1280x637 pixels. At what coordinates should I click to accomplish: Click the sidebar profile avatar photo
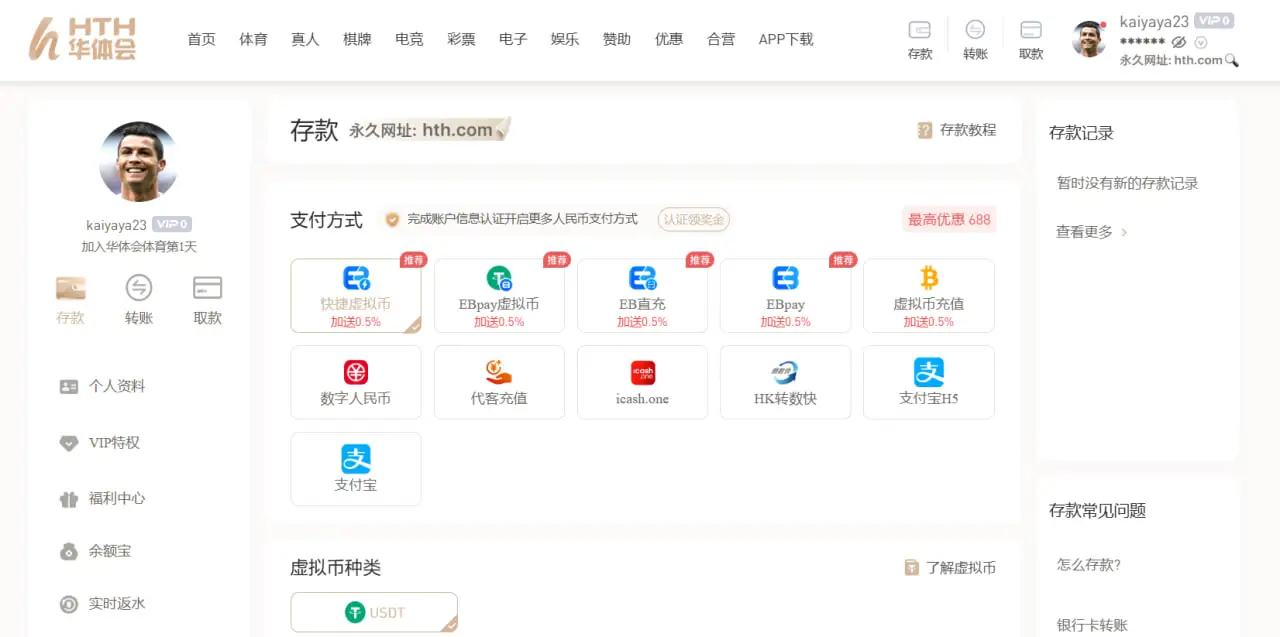click(138, 161)
